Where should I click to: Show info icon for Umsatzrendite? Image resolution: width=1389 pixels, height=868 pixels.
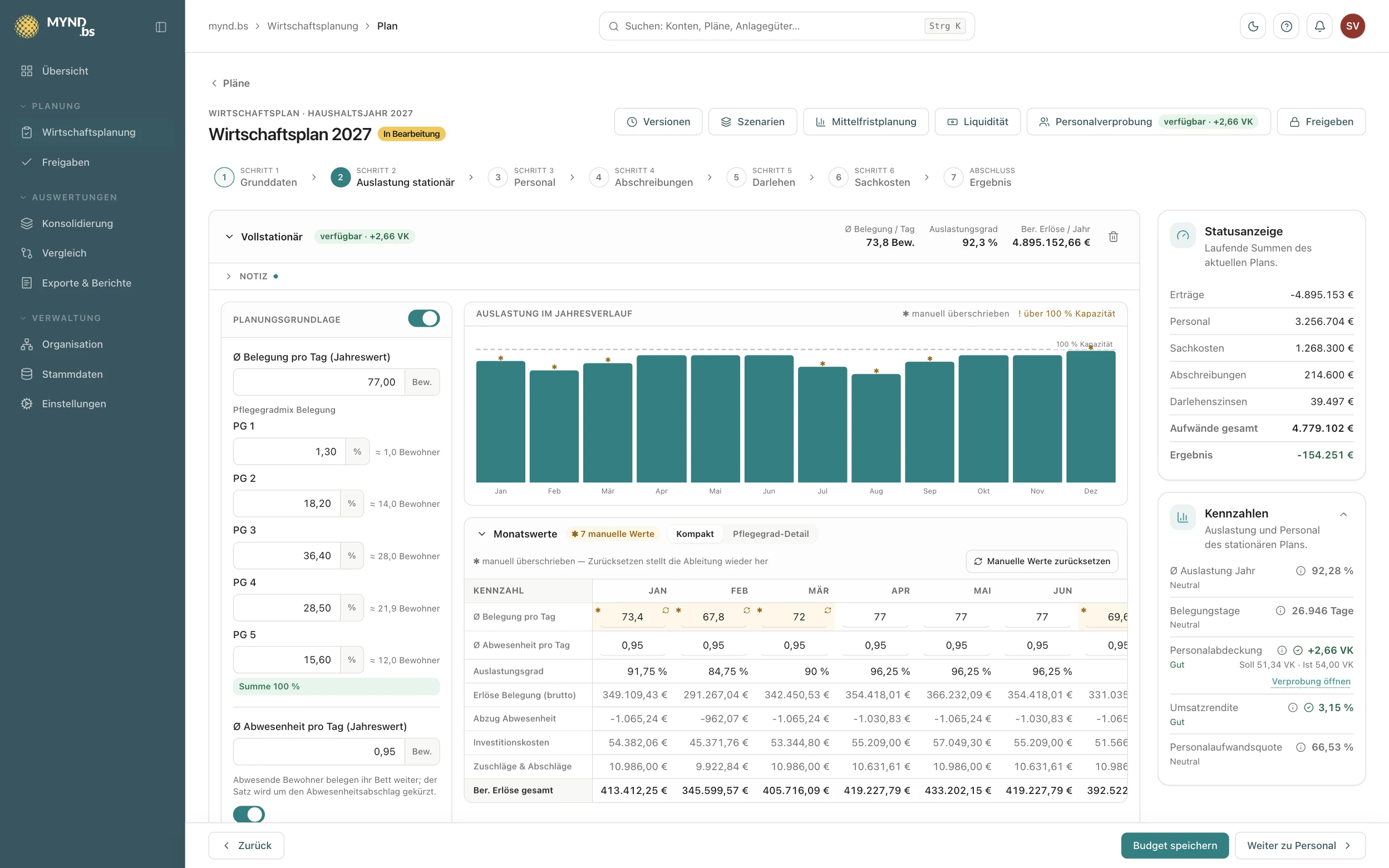pos(1293,708)
